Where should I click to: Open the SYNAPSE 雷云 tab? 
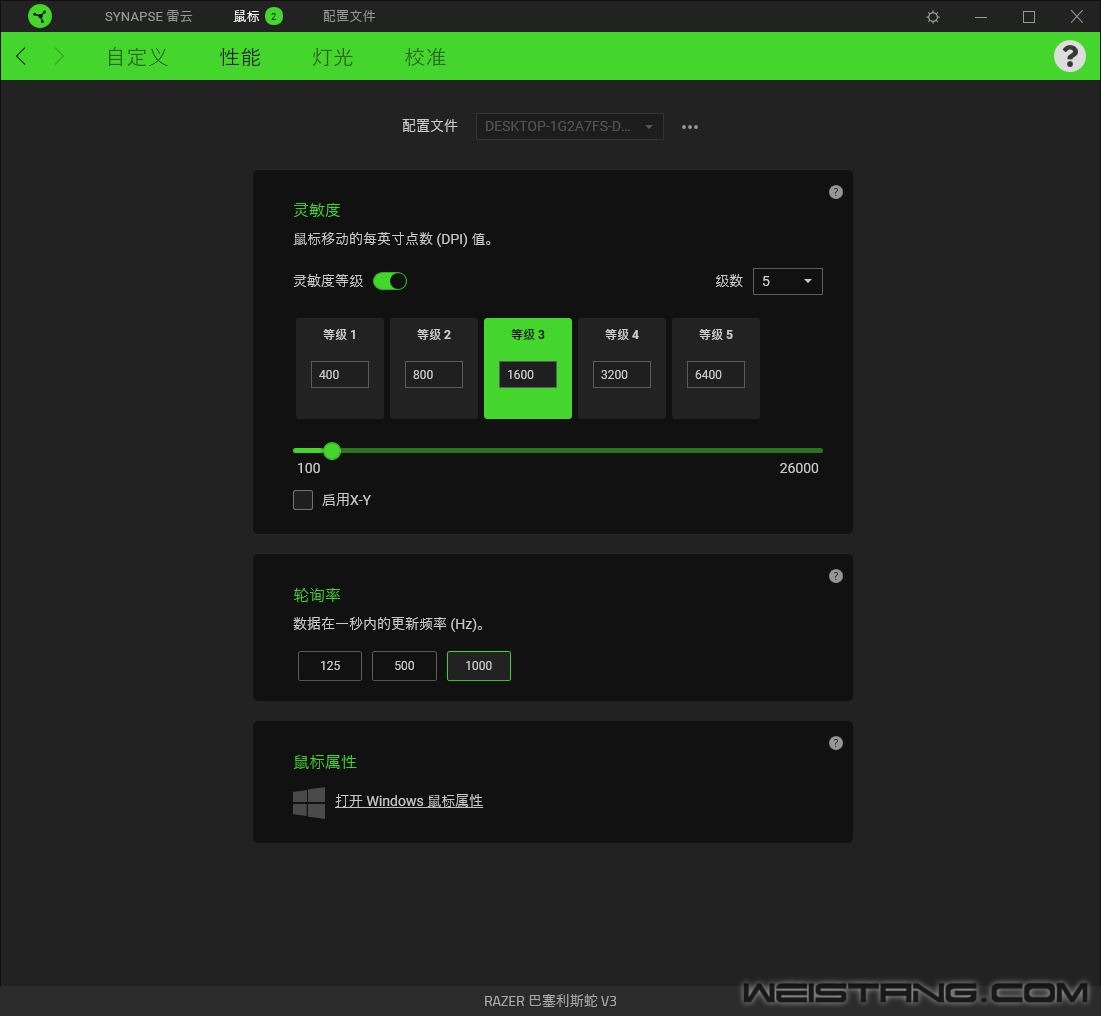[x=148, y=16]
